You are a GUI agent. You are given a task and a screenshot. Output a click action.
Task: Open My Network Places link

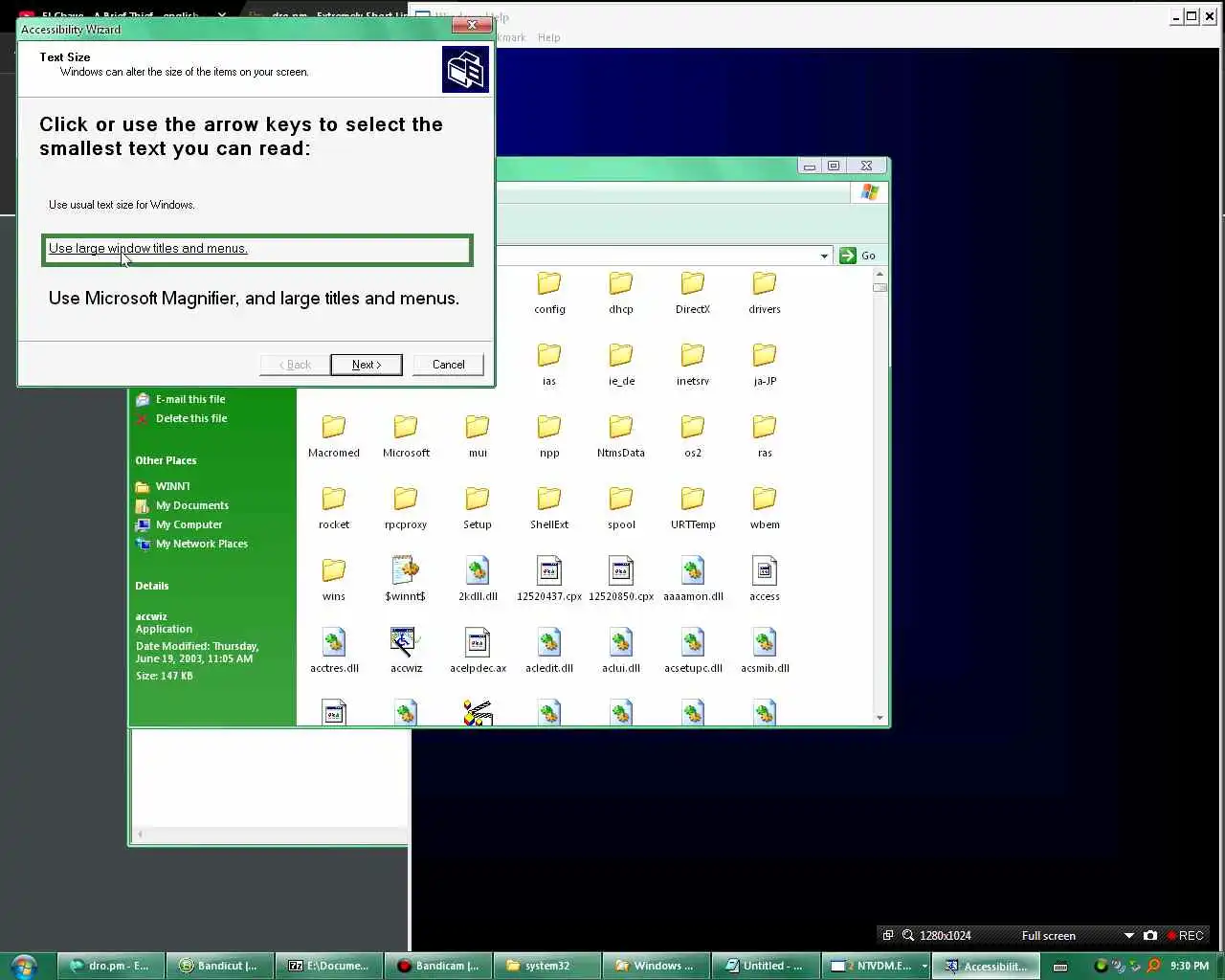[x=201, y=544]
